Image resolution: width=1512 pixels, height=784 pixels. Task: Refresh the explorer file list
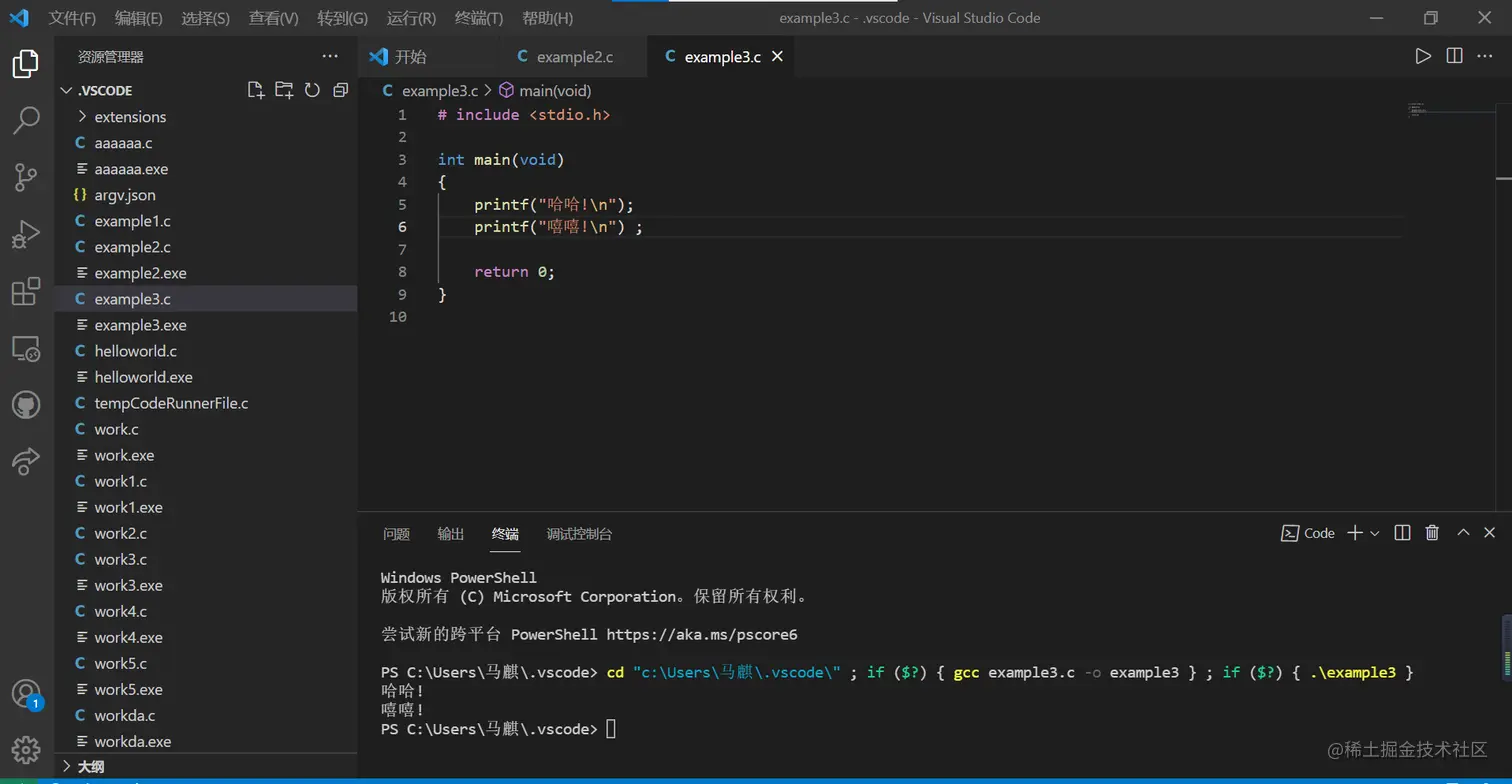(x=312, y=90)
